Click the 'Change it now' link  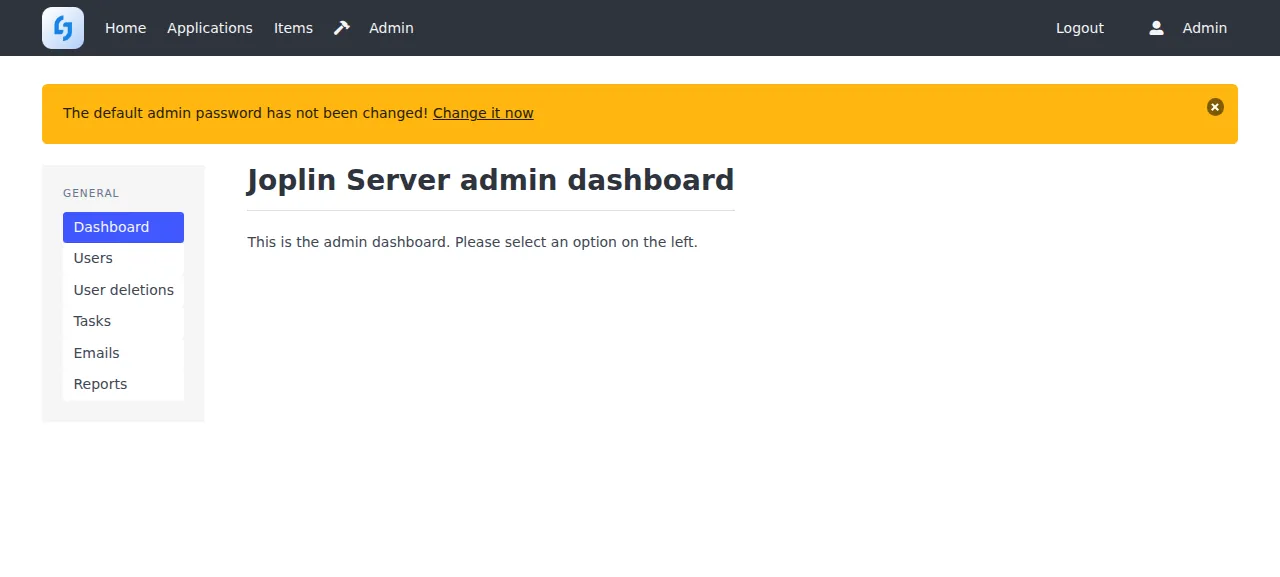coord(483,113)
